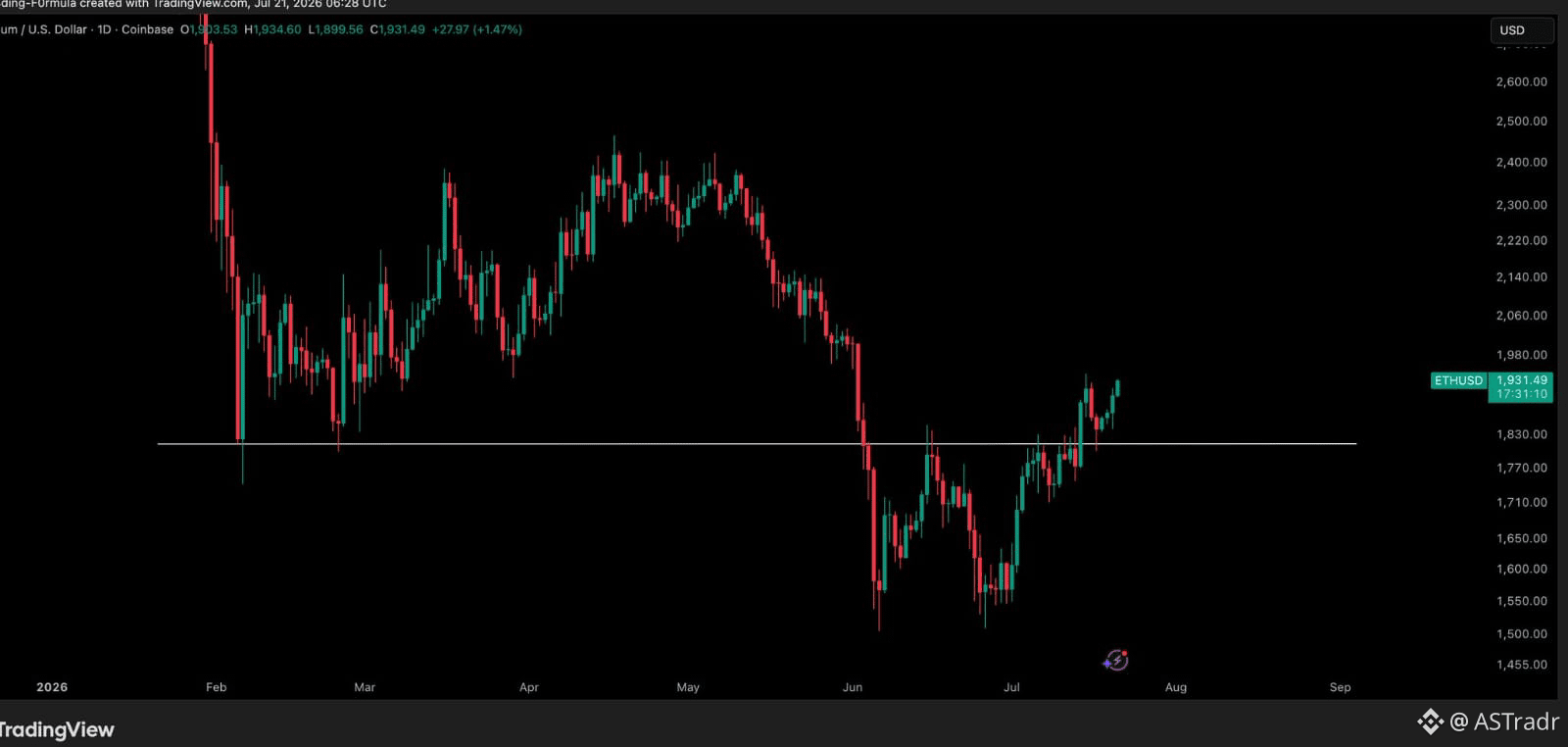Click the high value H1,934.60
The image size is (1568, 747).
tap(272, 29)
